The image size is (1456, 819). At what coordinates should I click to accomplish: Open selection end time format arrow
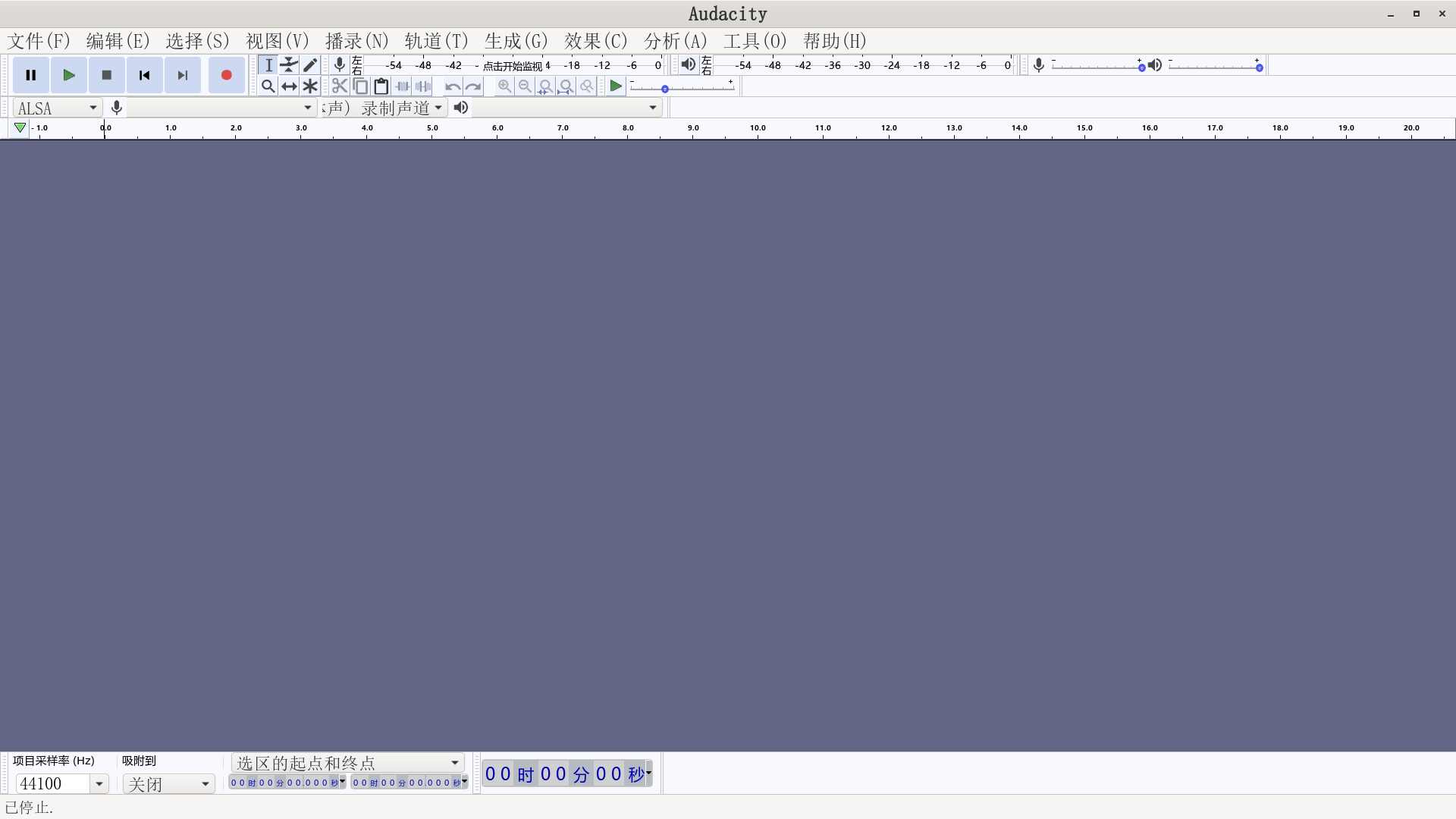[x=464, y=781]
